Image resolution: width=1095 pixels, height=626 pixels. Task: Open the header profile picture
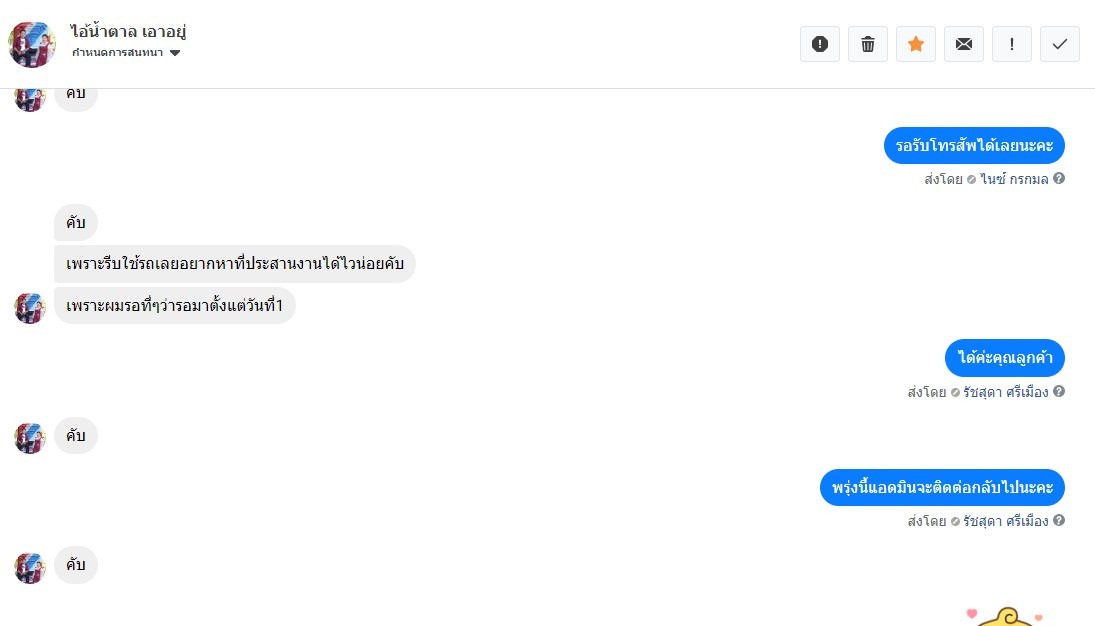tap(32, 44)
